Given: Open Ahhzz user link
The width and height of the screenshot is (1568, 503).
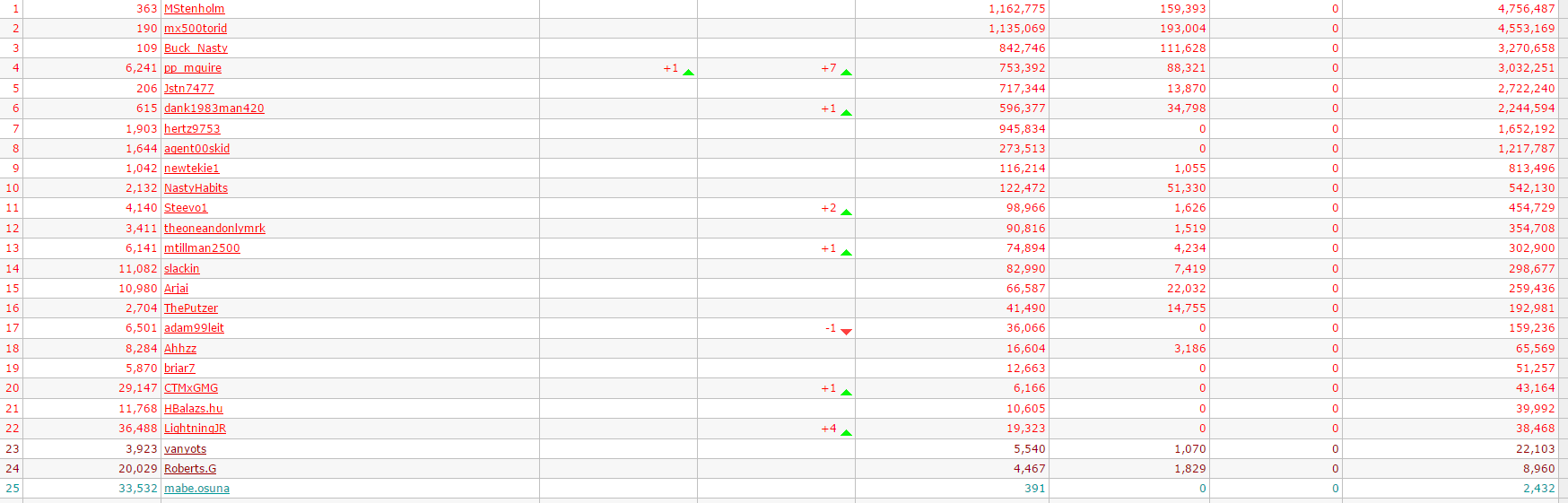Looking at the screenshot, I should point(180,349).
